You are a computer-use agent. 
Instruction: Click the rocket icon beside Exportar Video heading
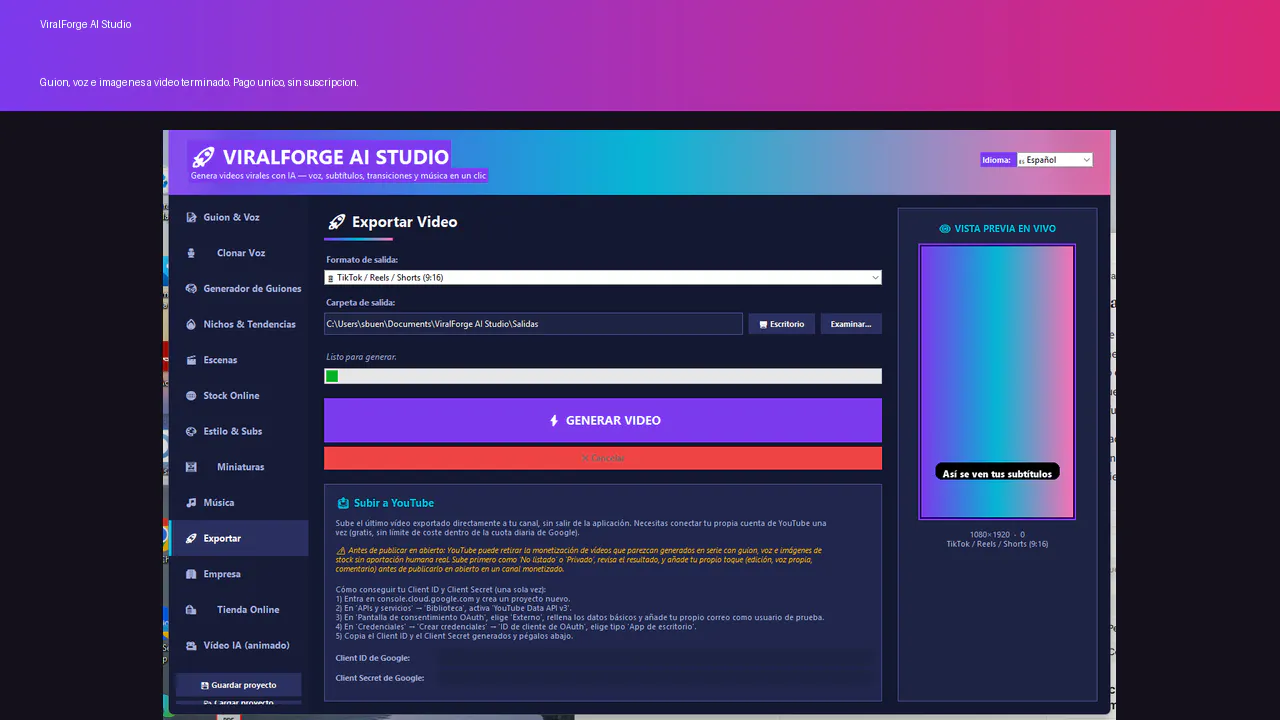337,222
